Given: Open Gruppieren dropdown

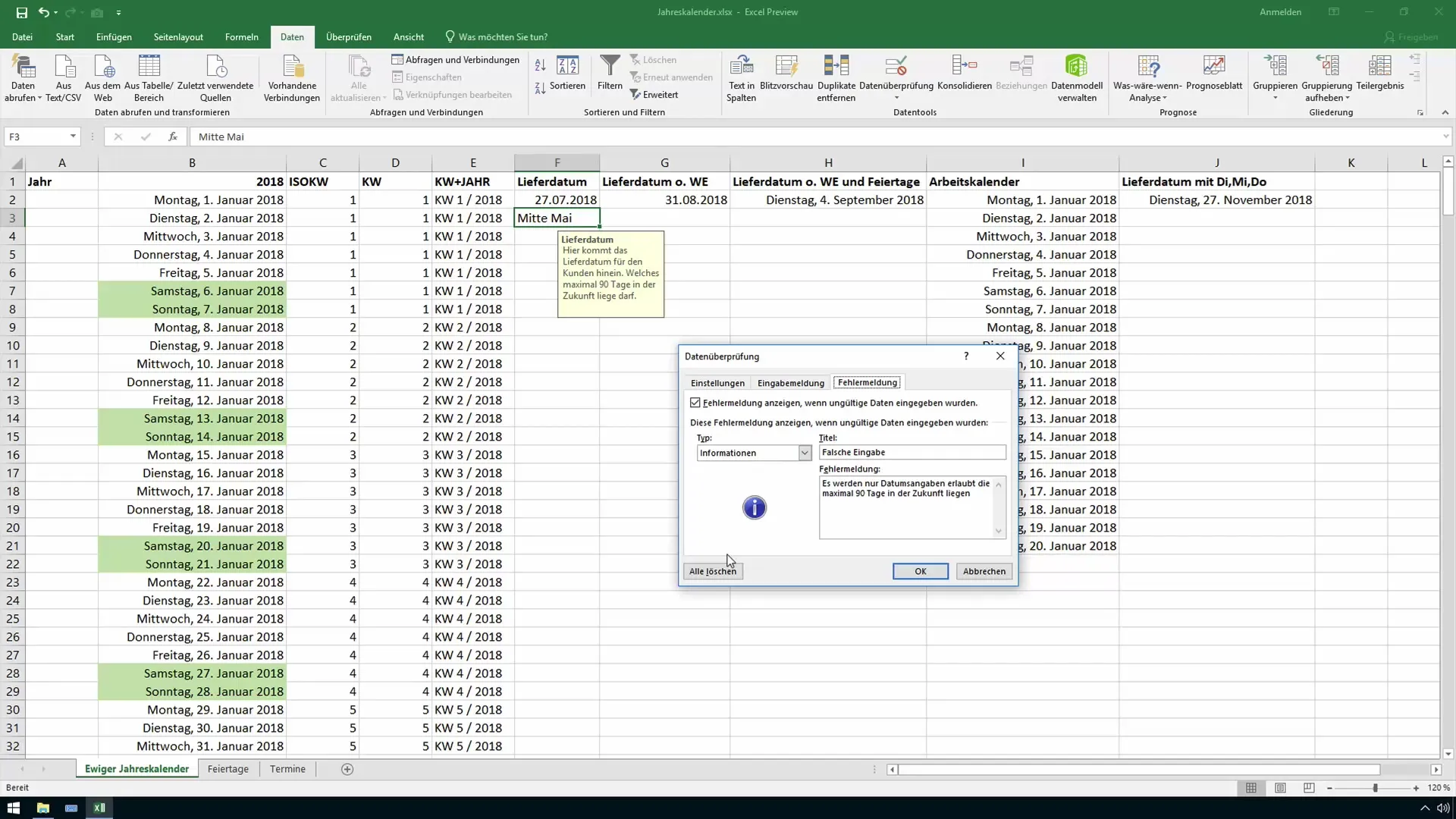Looking at the screenshot, I should click(x=1275, y=98).
